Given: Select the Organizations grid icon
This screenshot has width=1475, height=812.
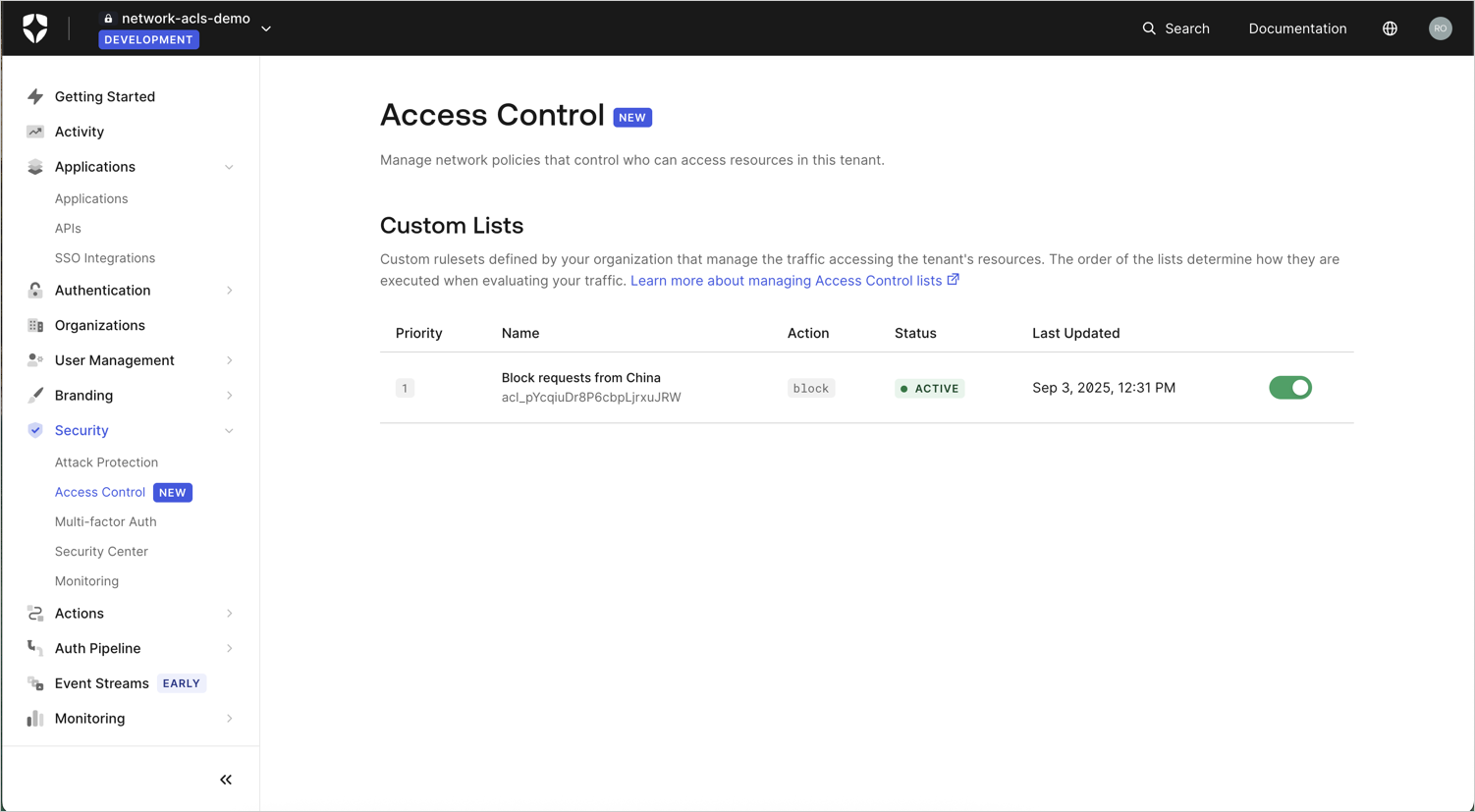Looking at the screenshot, I should pos(34,325).
